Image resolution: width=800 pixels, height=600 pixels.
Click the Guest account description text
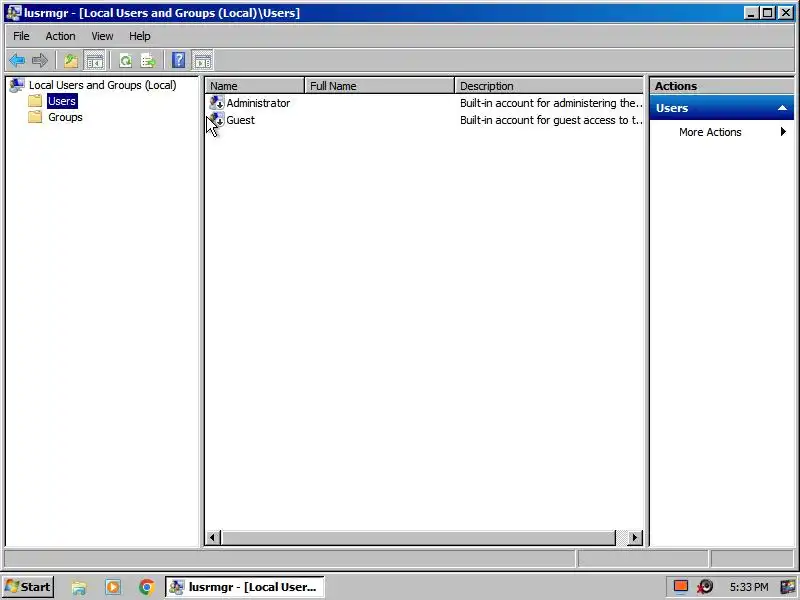[x=551, y=120]
